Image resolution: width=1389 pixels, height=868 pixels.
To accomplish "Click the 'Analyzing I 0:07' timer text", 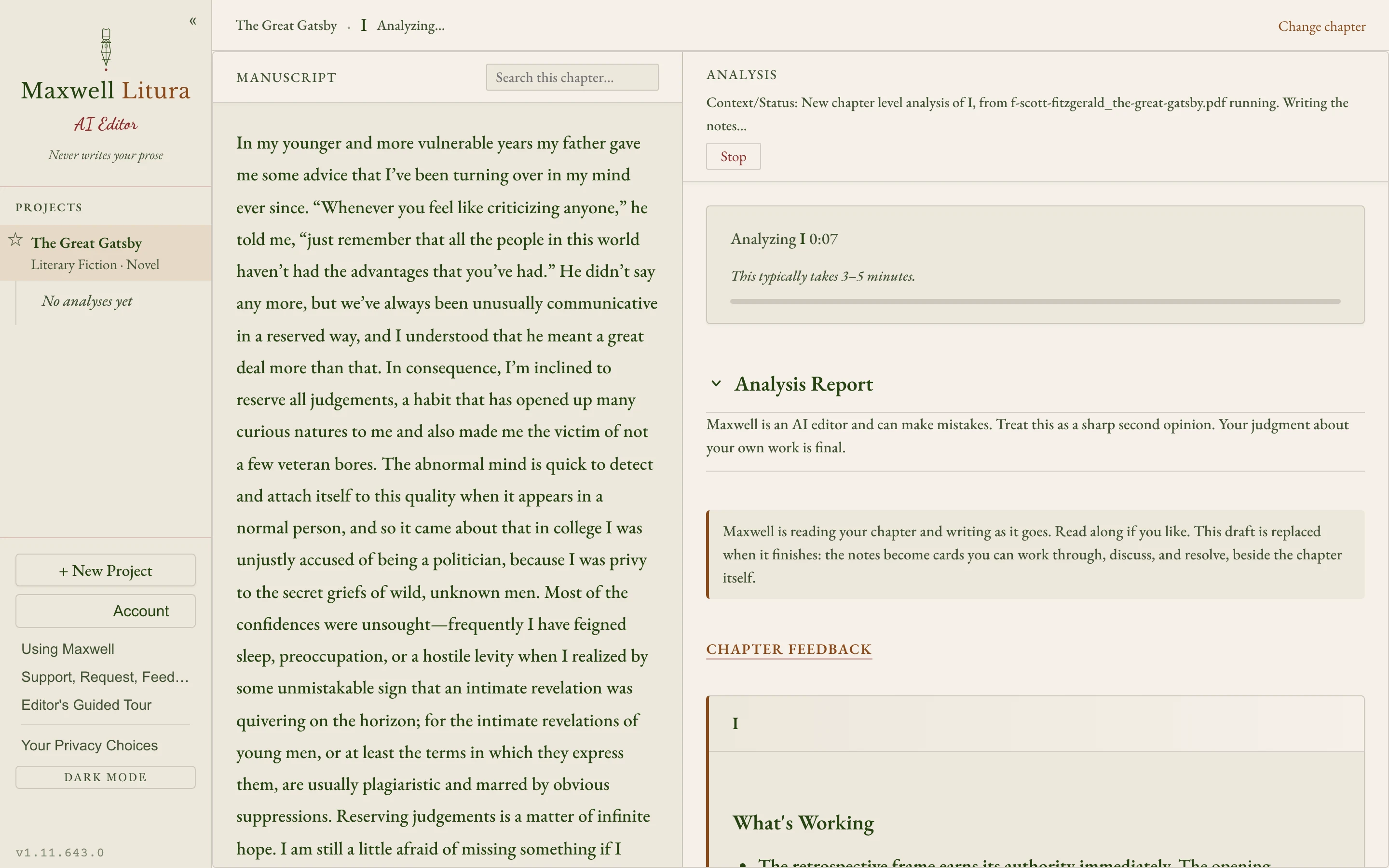I will point(784,239).
